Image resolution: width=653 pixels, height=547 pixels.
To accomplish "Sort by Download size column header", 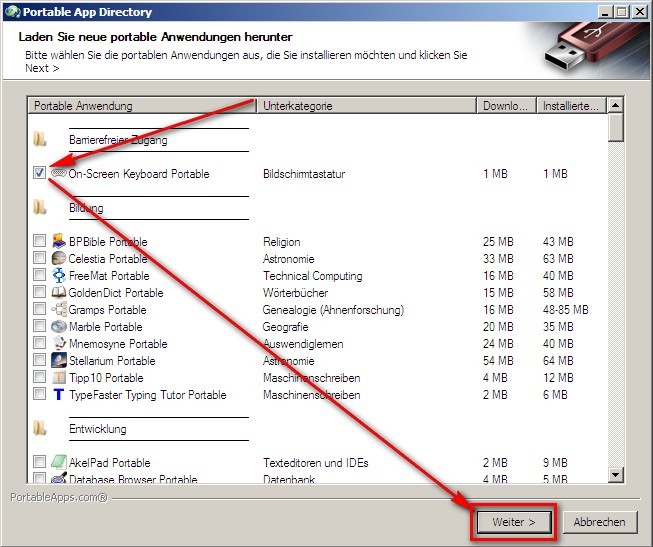I will tap(506, 106).
